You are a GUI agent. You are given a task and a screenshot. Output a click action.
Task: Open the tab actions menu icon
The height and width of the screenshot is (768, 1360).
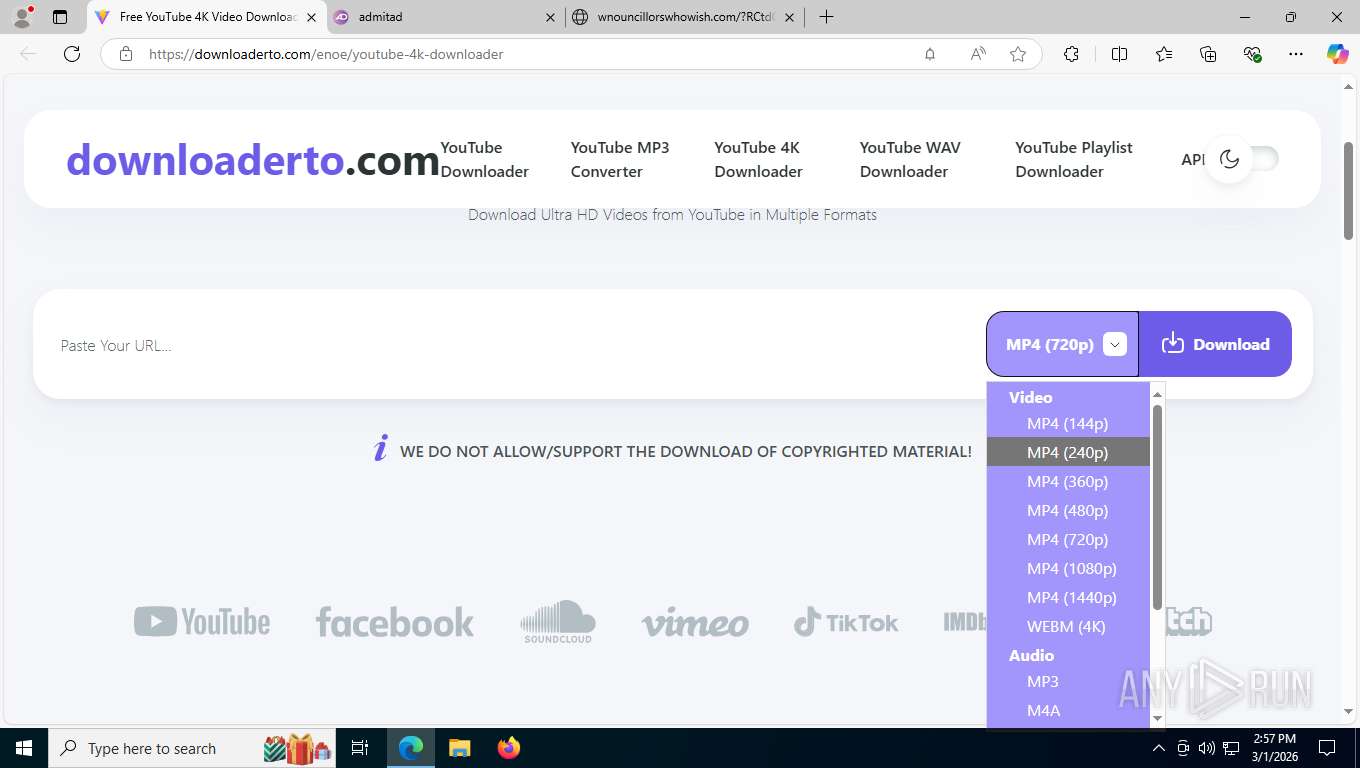pos(60,17)
